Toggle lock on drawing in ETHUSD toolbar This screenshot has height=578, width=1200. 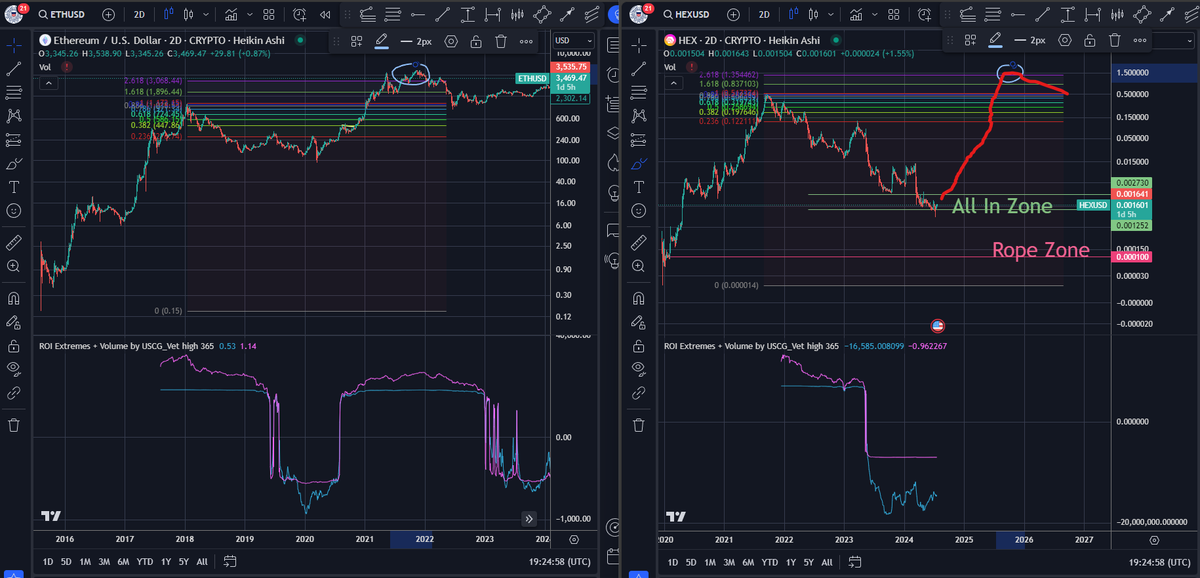(476, 41)
